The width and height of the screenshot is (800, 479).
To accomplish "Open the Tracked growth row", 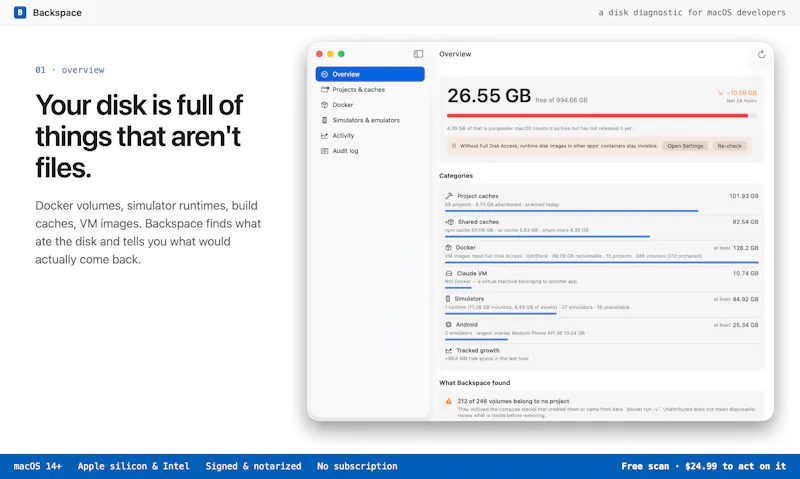I will (x=602, y=355).
